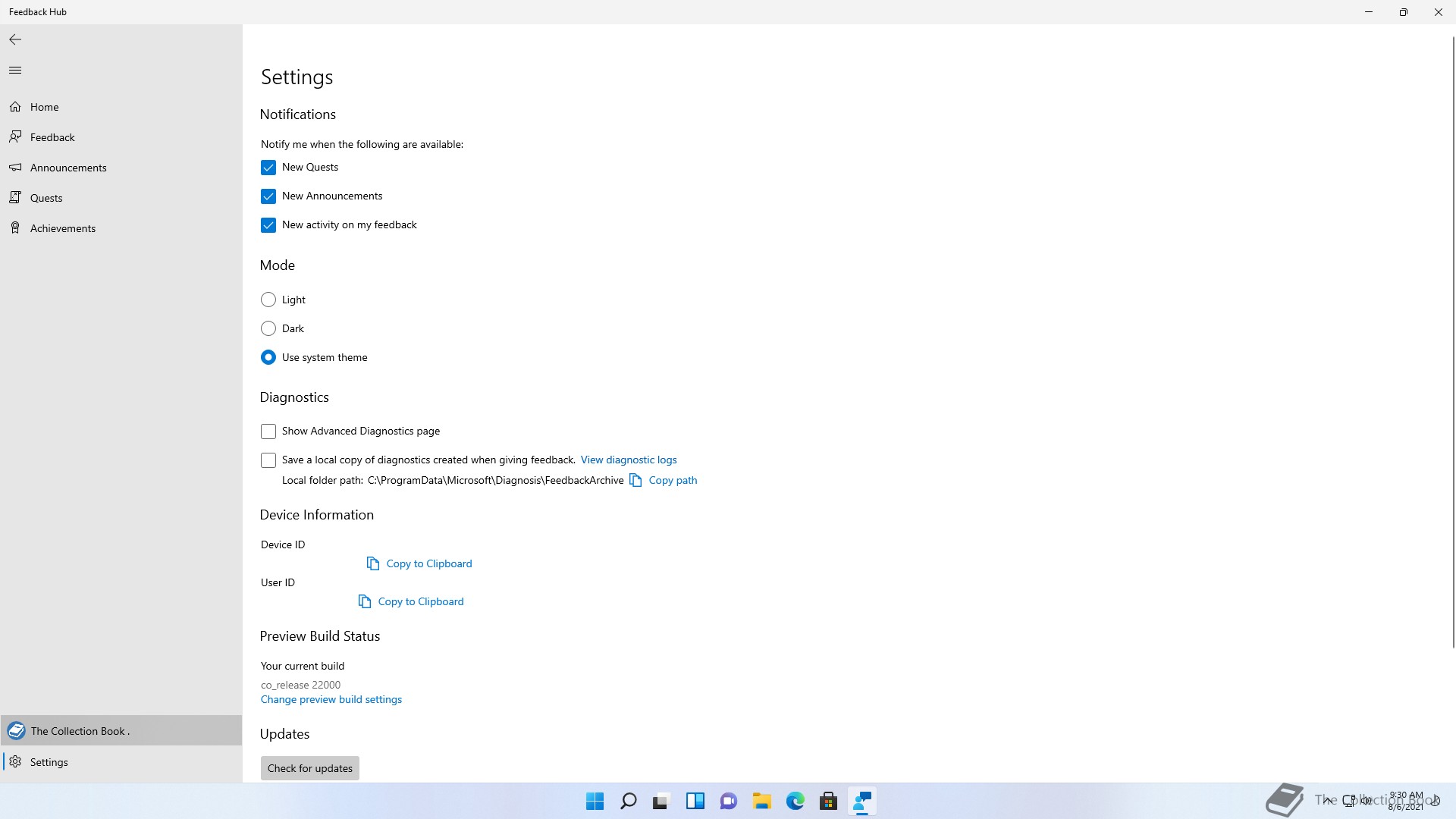Enable Show Advanced Diagnostics page
Screen dimensions: 1456x819
268,431
